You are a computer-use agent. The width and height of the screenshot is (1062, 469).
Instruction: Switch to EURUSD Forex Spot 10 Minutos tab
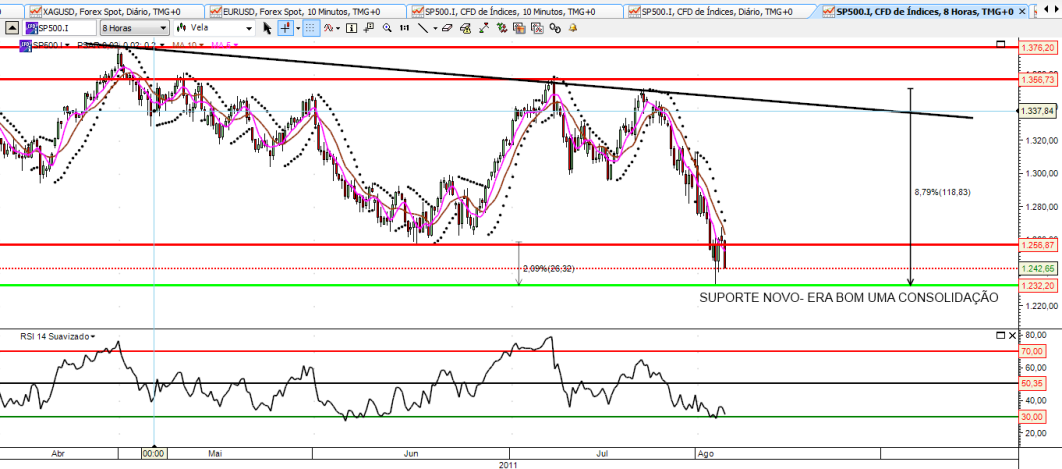click(x=304, y=12)
